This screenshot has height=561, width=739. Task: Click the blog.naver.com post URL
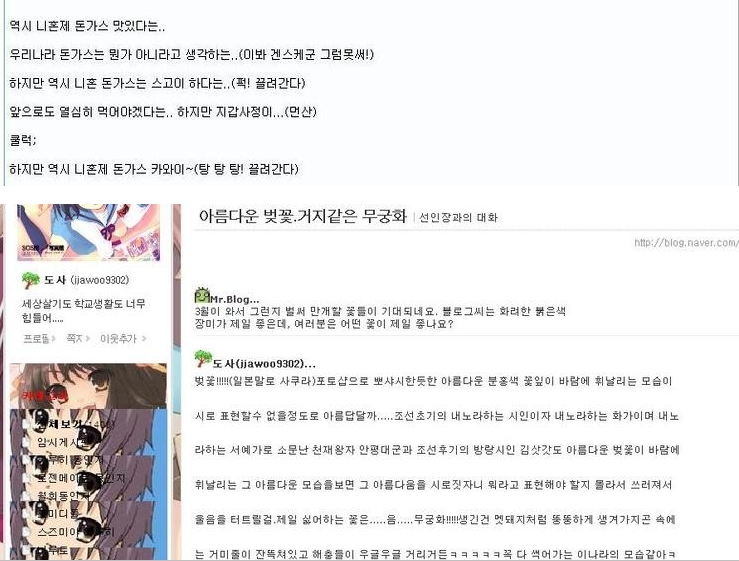(x=686, y=243)
